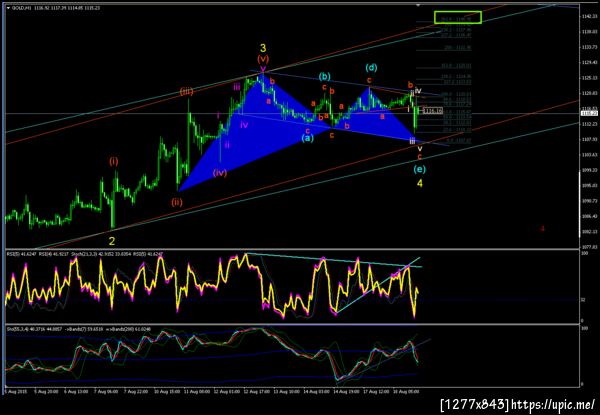Select the cyan (d) wave label
The width and height of the screenshot is (600, 415).
tap(371, 68)
